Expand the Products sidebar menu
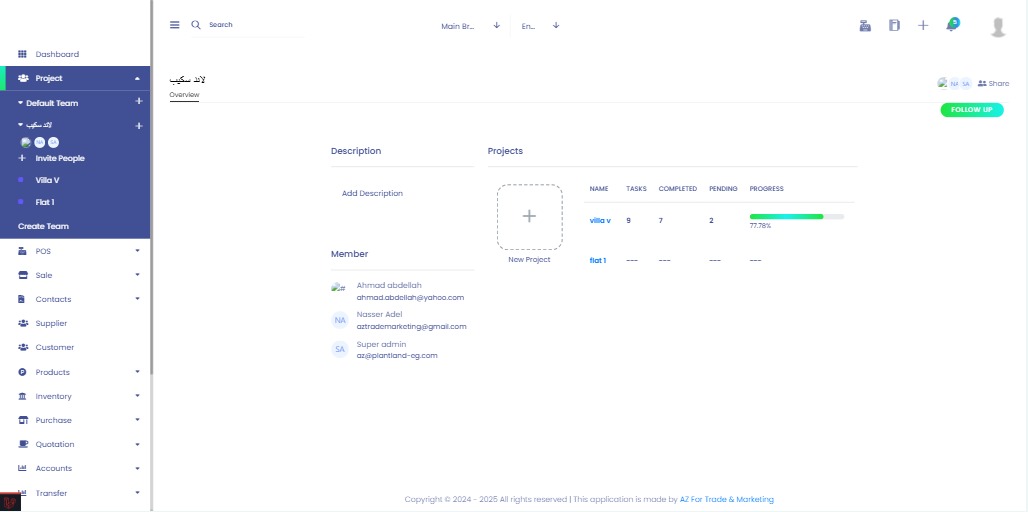Viewport: 1028px width, 512px height. (137, 372)
